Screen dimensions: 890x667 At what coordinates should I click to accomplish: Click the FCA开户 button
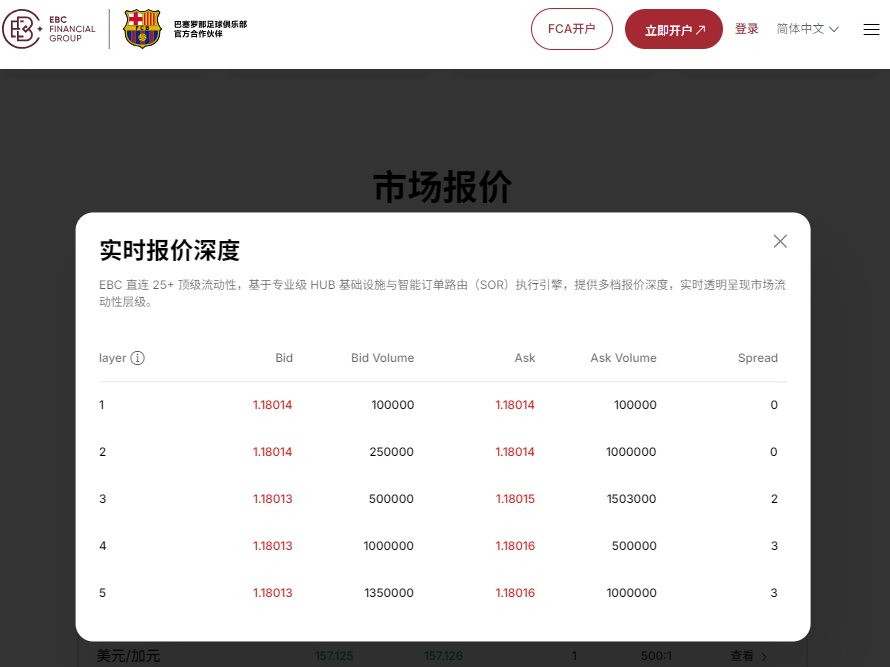pyautogui.click(x=571, y=28)
